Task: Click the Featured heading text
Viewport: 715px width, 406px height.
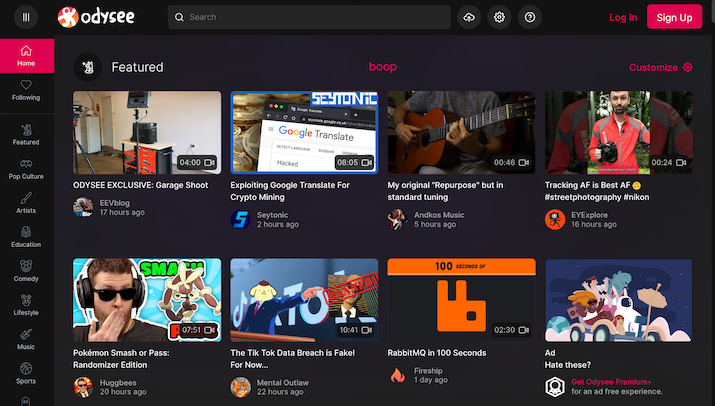Action: click(x=137, y=67)
